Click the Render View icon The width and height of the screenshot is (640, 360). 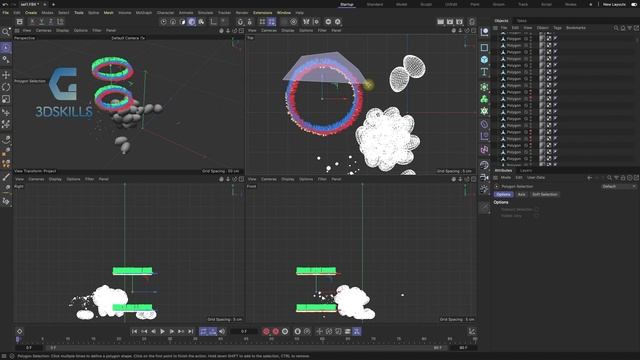click(x=440, y=22)
